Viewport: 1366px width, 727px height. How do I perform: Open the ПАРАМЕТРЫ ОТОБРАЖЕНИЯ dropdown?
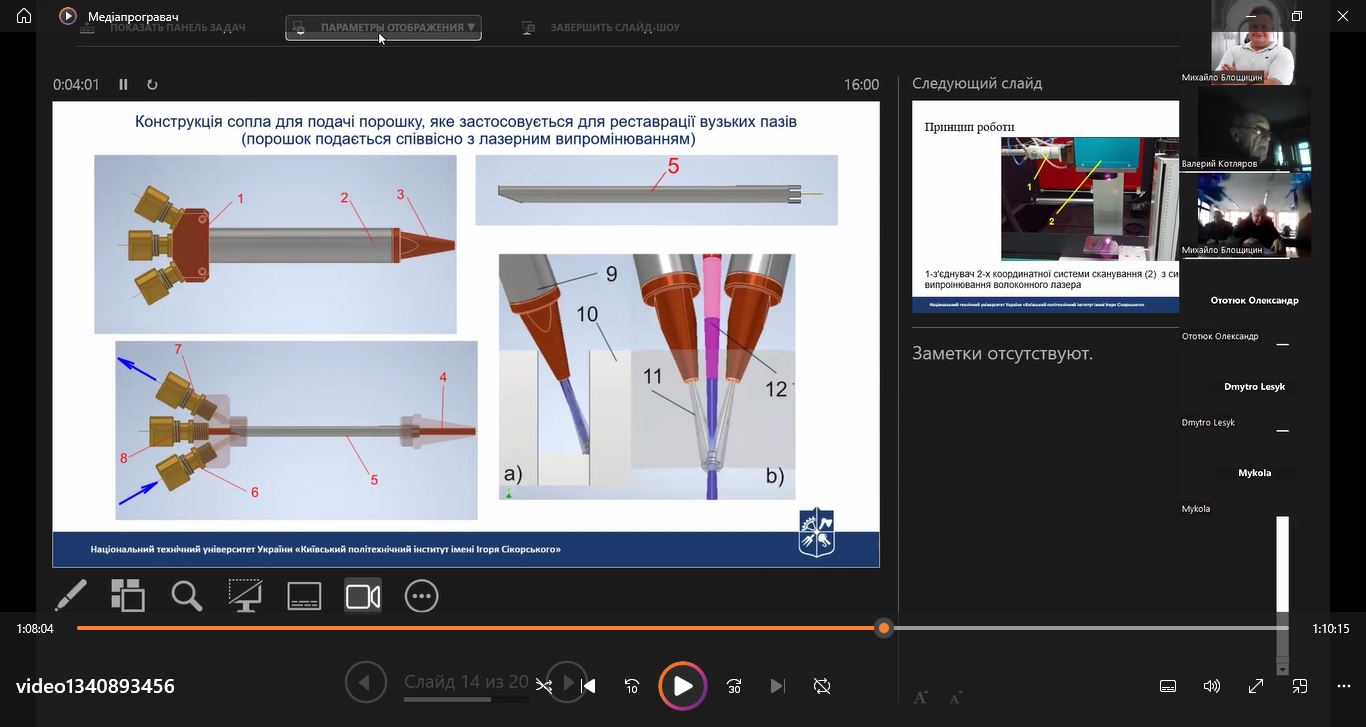[383, 27]
